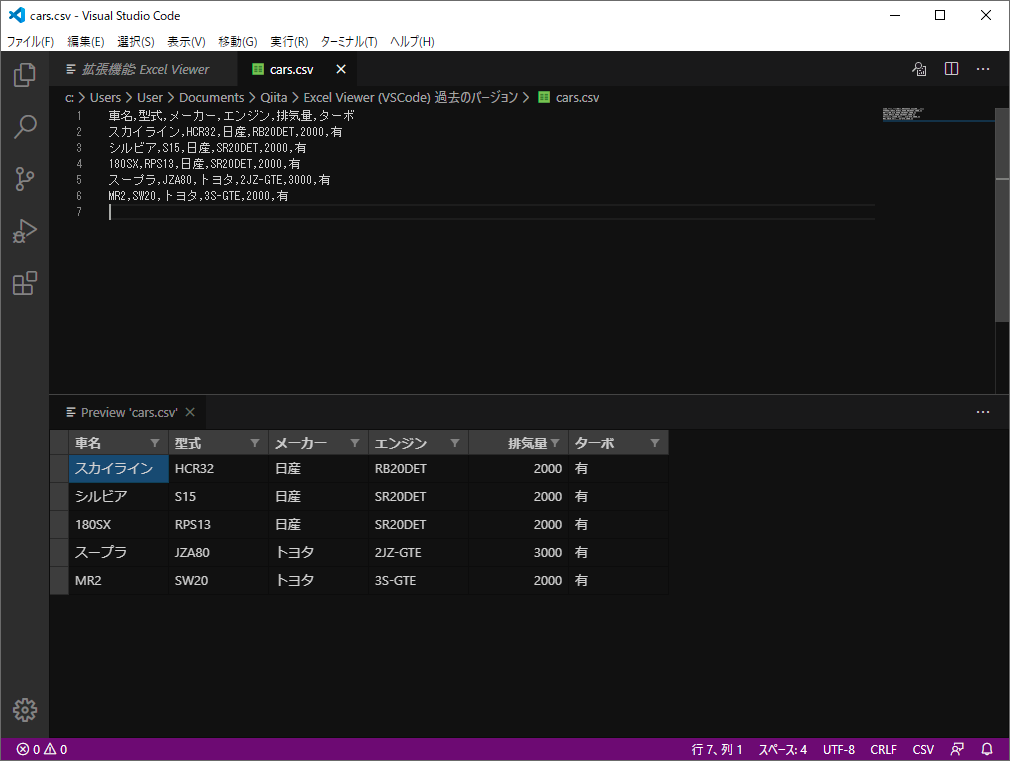The height and width of the screenshot is (761, 1010).
Task: Click the Visual Studio Code logo icon
Action: [x=16, y=15]
